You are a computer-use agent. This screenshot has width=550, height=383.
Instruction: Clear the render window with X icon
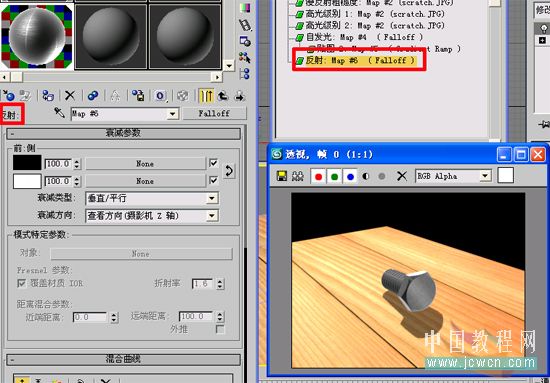click(x=402, y=176)
